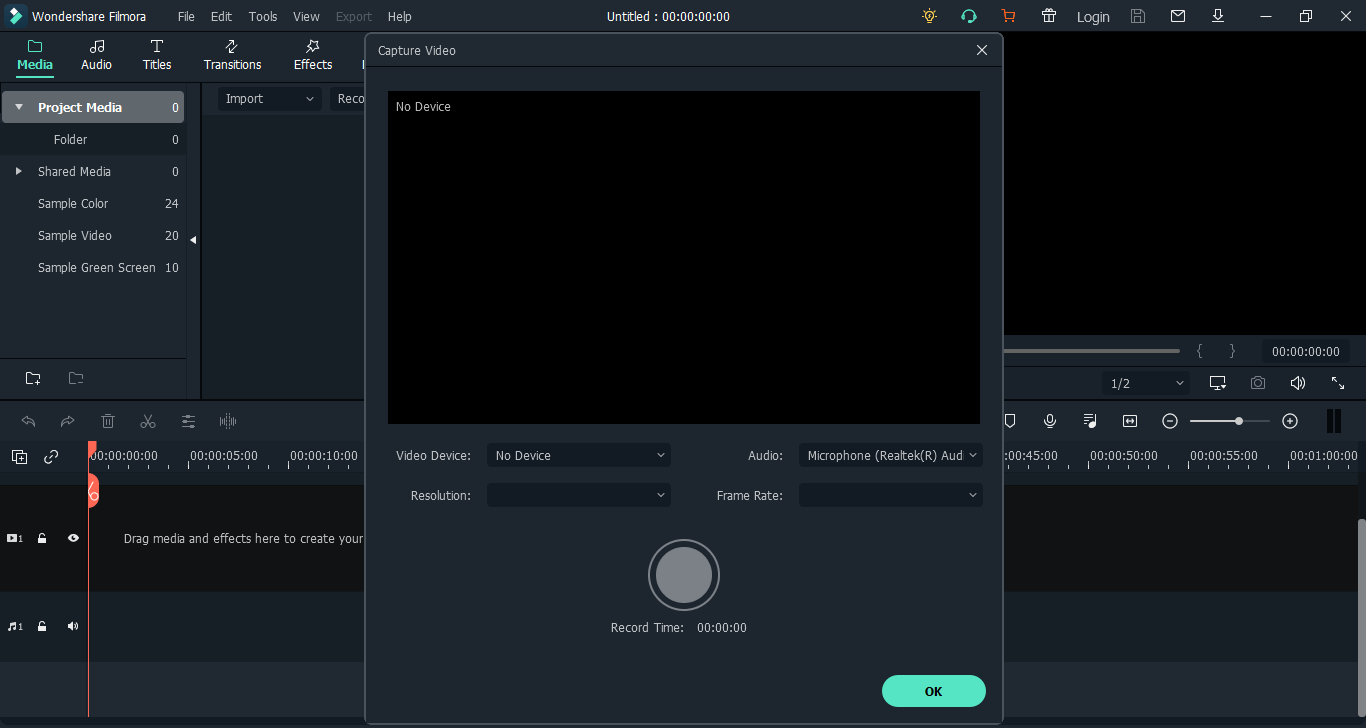Toggle video track 1 visibility eye
This screenshot has height=728, width=1366.
coord(73,538)
